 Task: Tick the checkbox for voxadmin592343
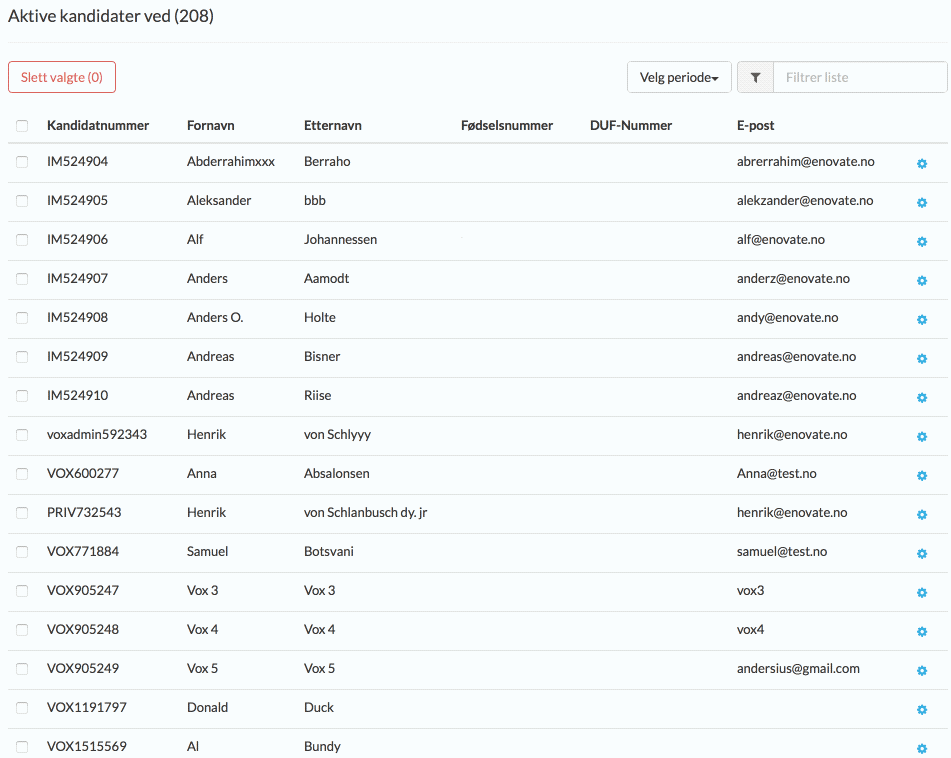[22, 434]
